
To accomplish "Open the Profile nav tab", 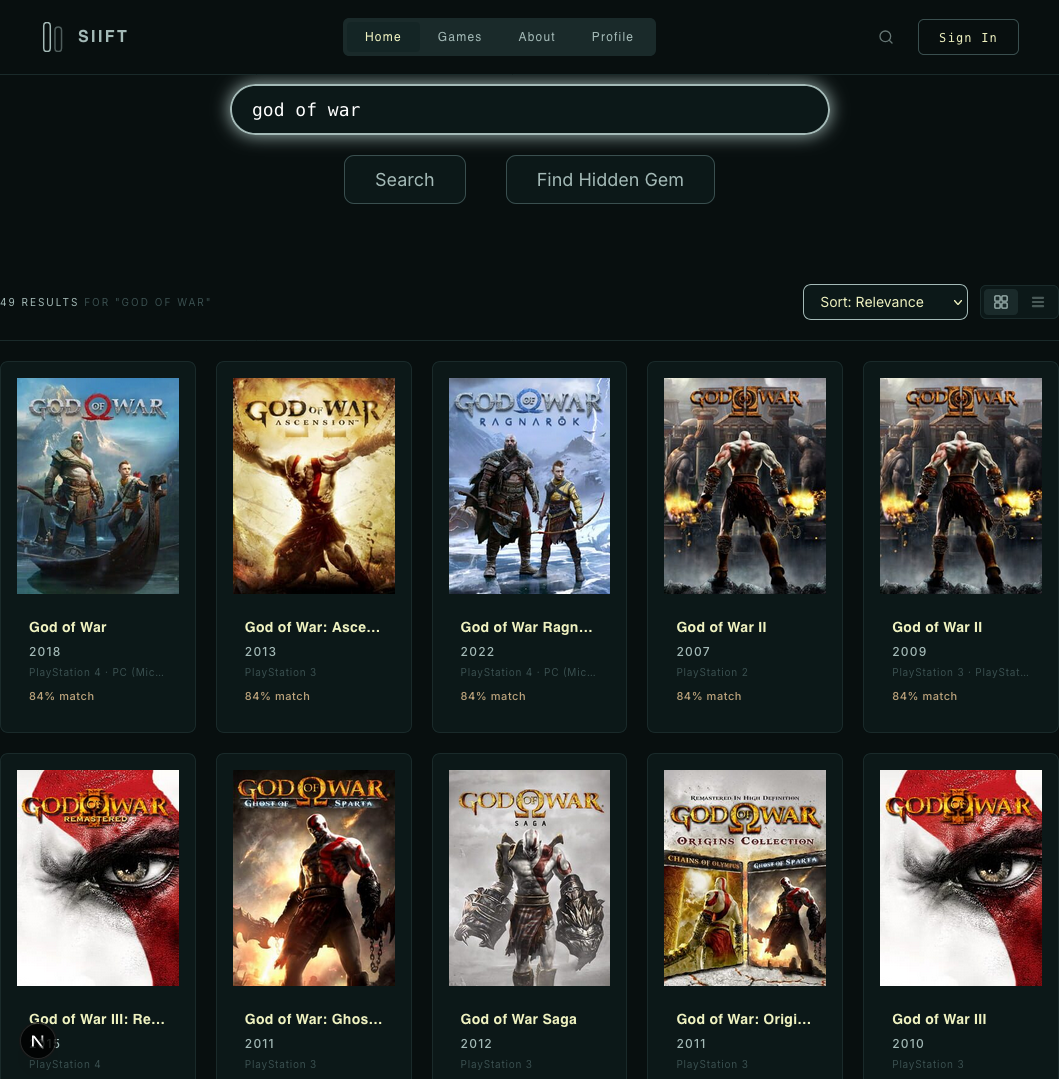I will (612, 37).
